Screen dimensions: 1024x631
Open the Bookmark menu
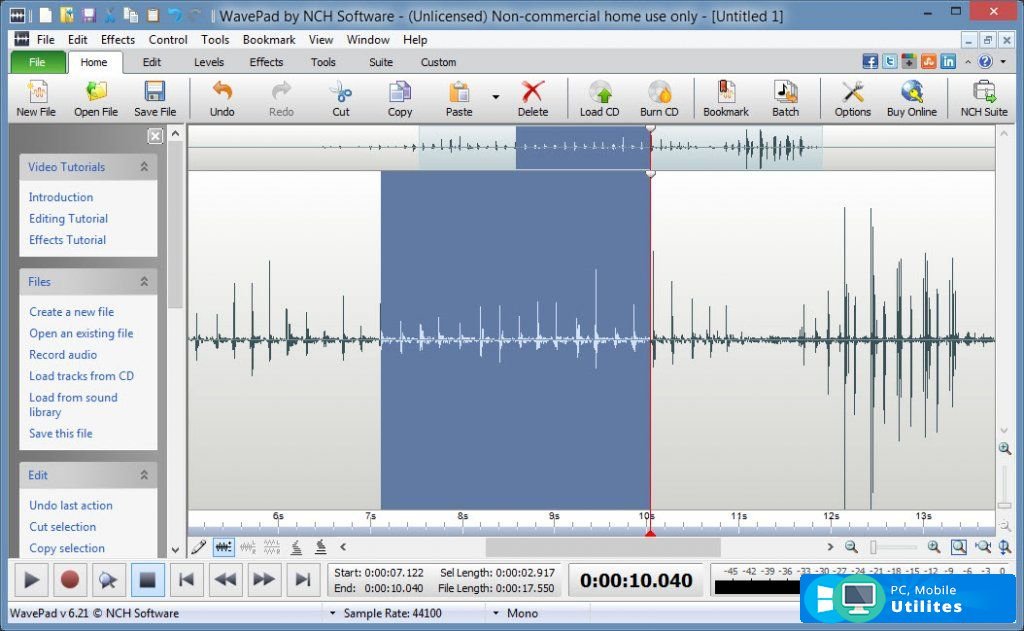click(x=269, y=40)
